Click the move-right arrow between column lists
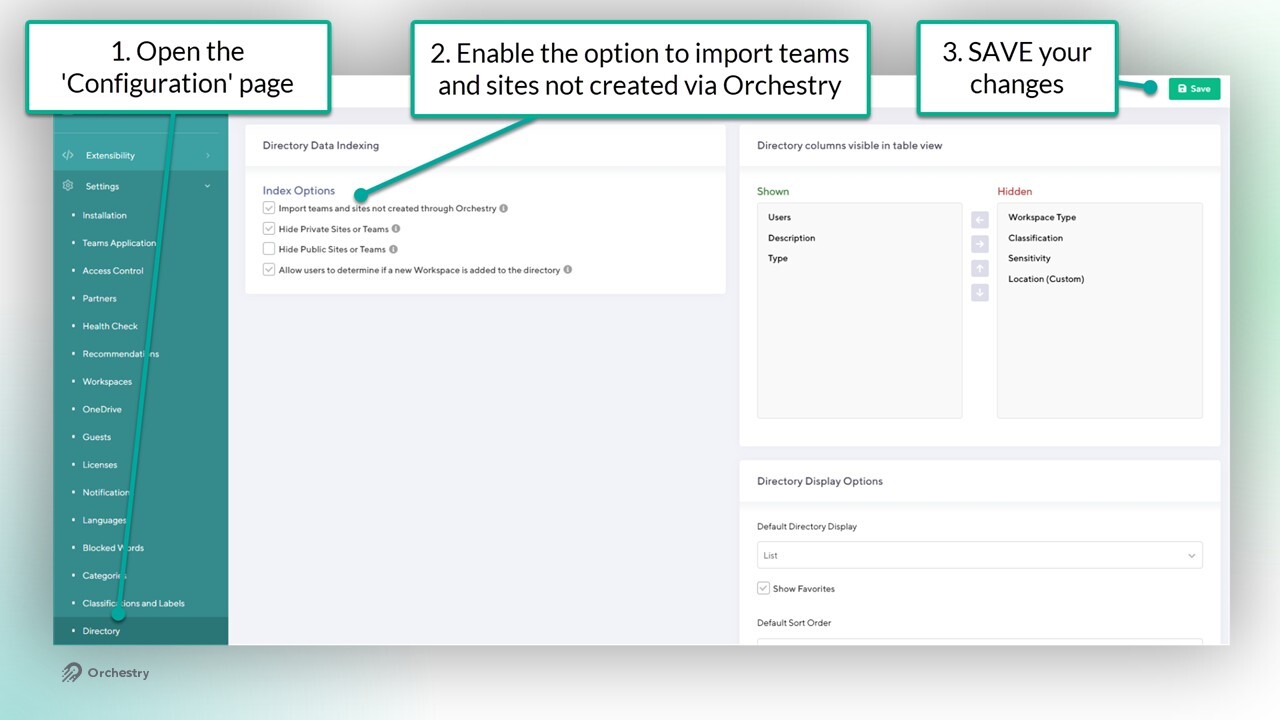 coord(980,244)
